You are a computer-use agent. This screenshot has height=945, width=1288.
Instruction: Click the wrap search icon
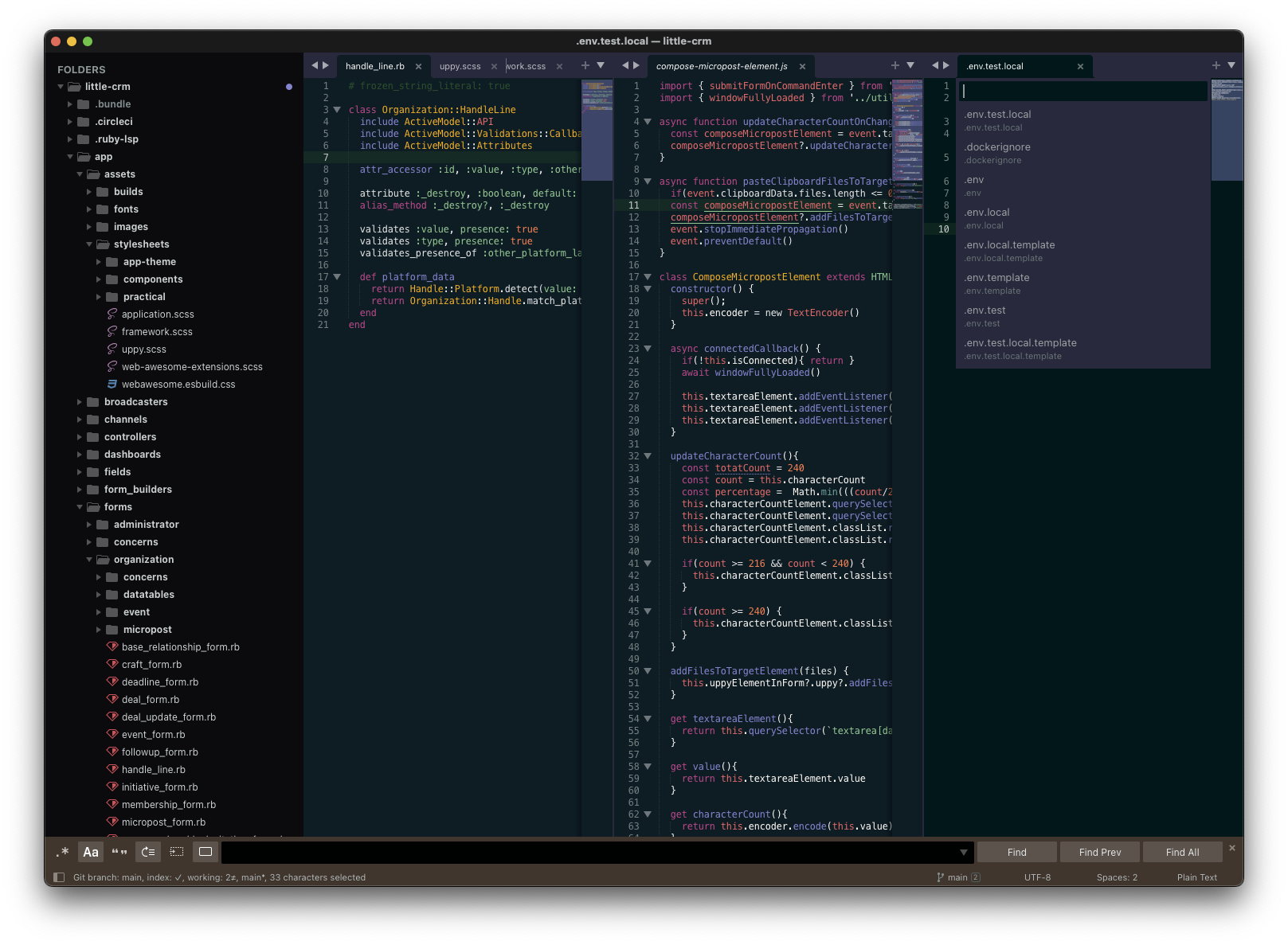(148, 852)
